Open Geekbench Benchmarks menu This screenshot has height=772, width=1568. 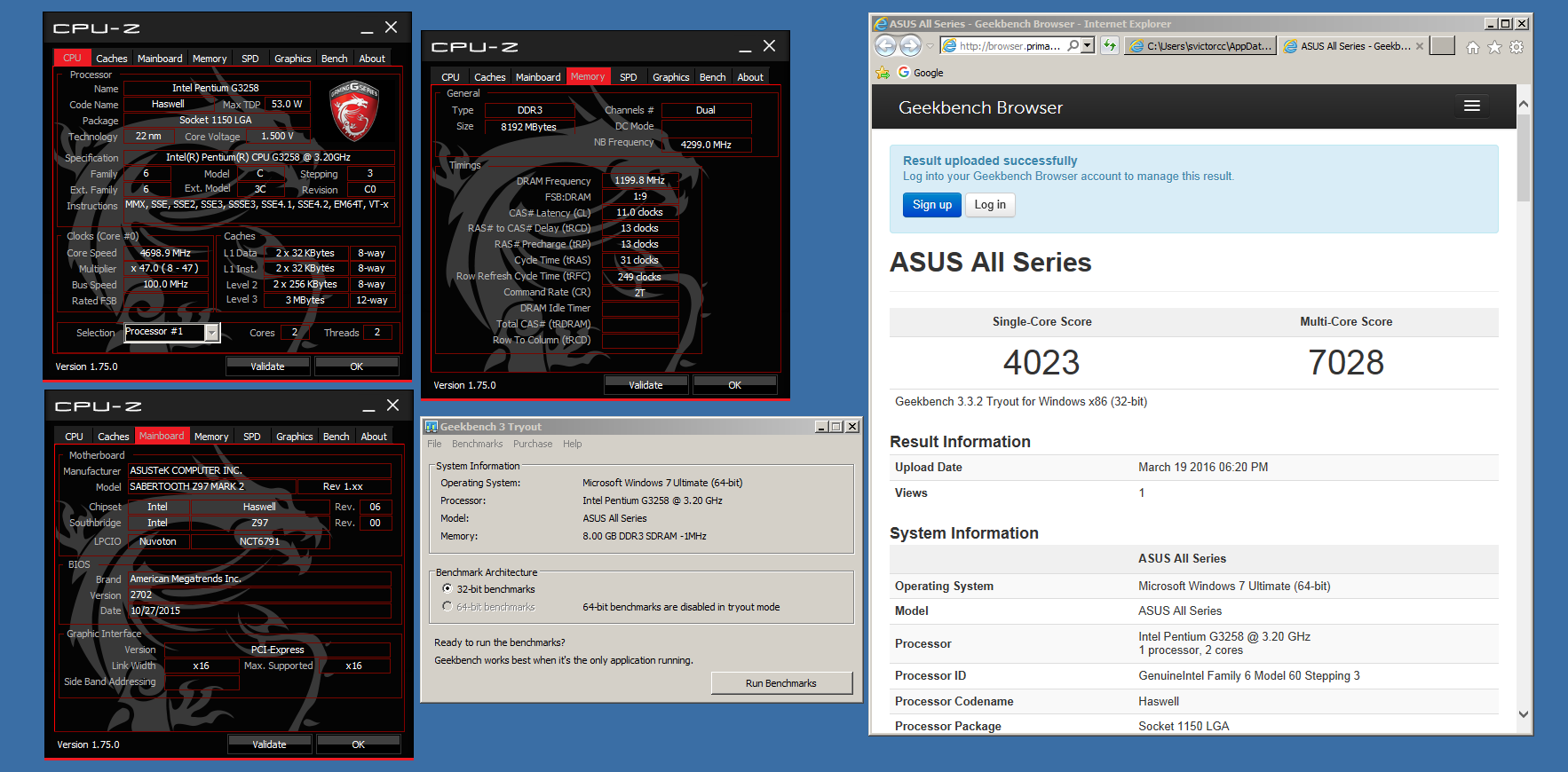click(x=477, y=444)
